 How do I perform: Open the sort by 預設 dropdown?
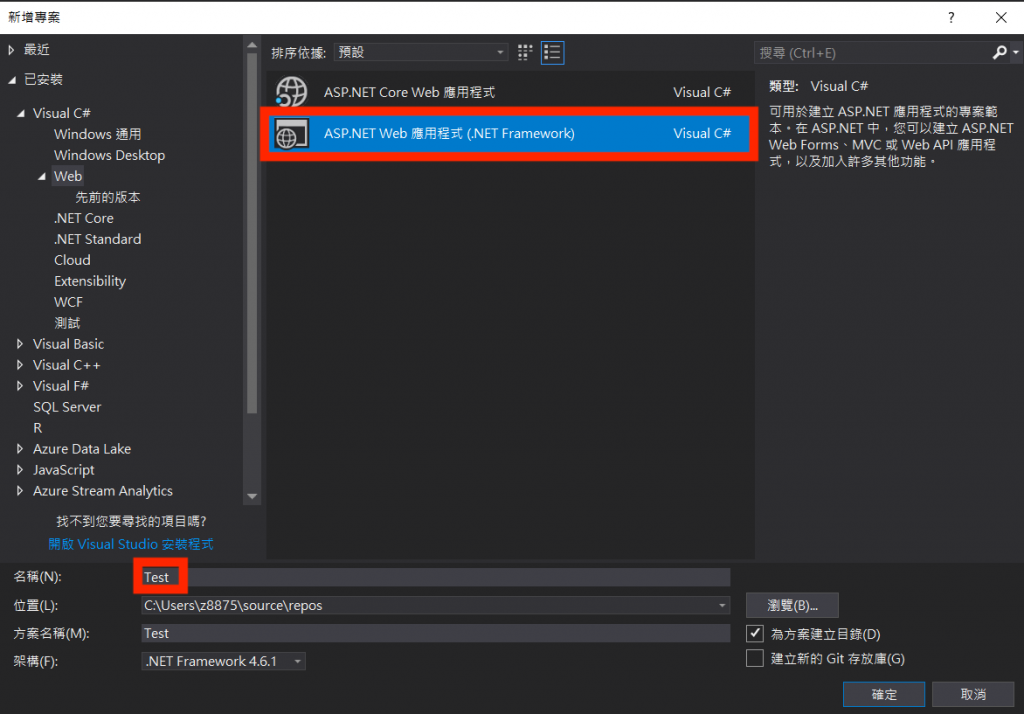(x=421, y=52)
